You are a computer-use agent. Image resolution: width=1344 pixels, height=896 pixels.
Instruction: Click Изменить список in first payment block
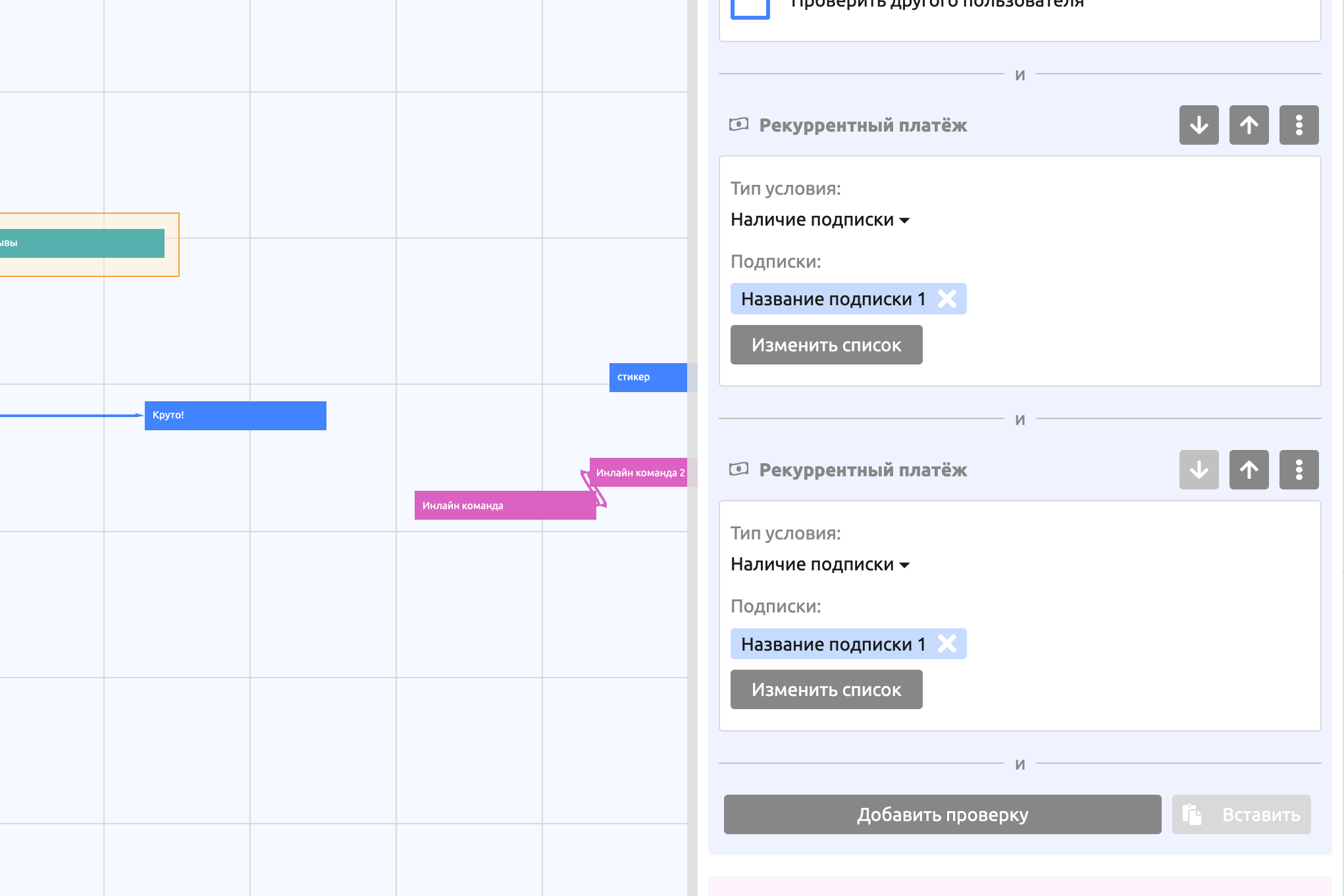coord(826,345)
